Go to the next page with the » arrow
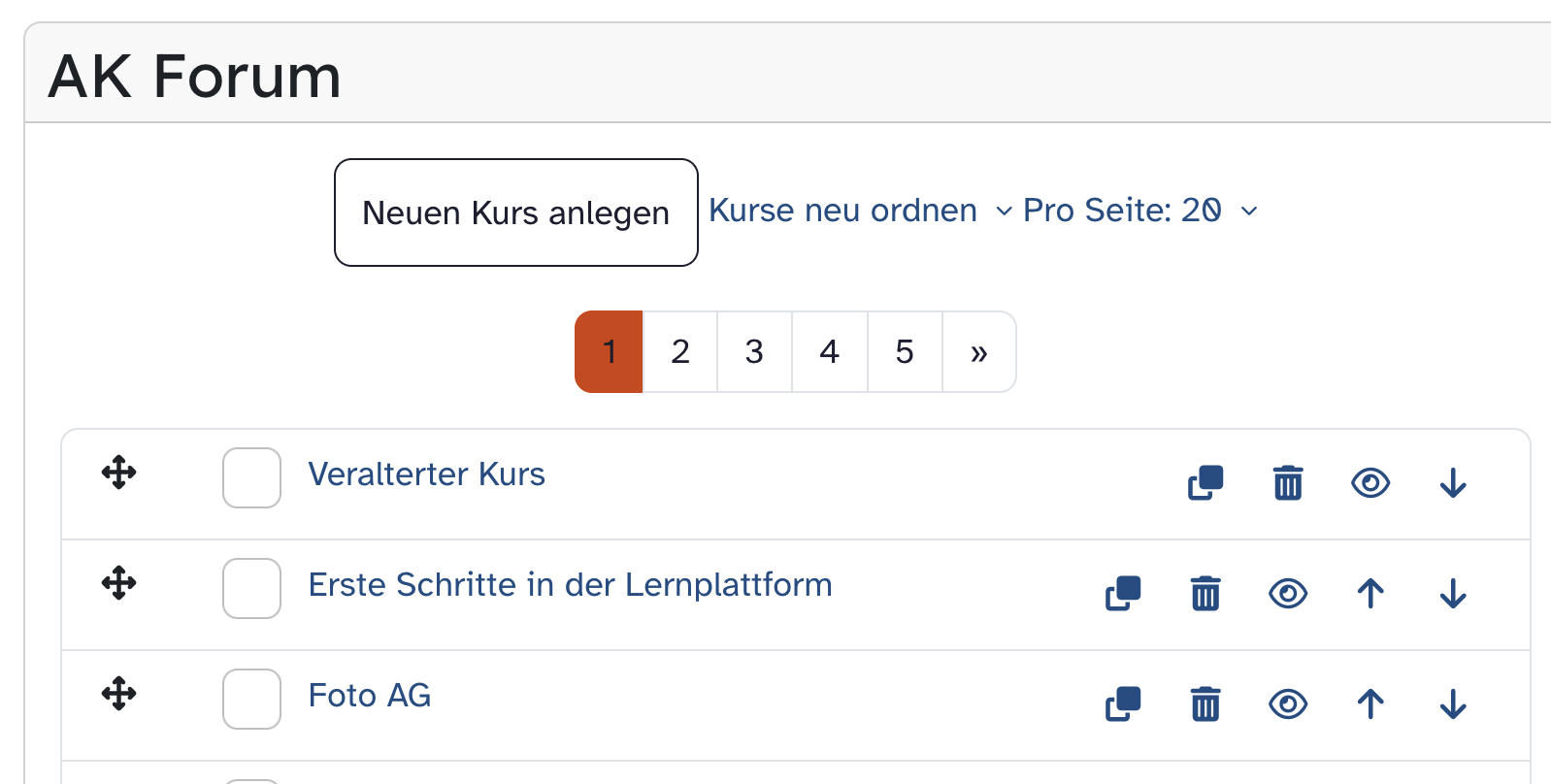Viewport: 1551px width, 784px height. click(978, 351)
